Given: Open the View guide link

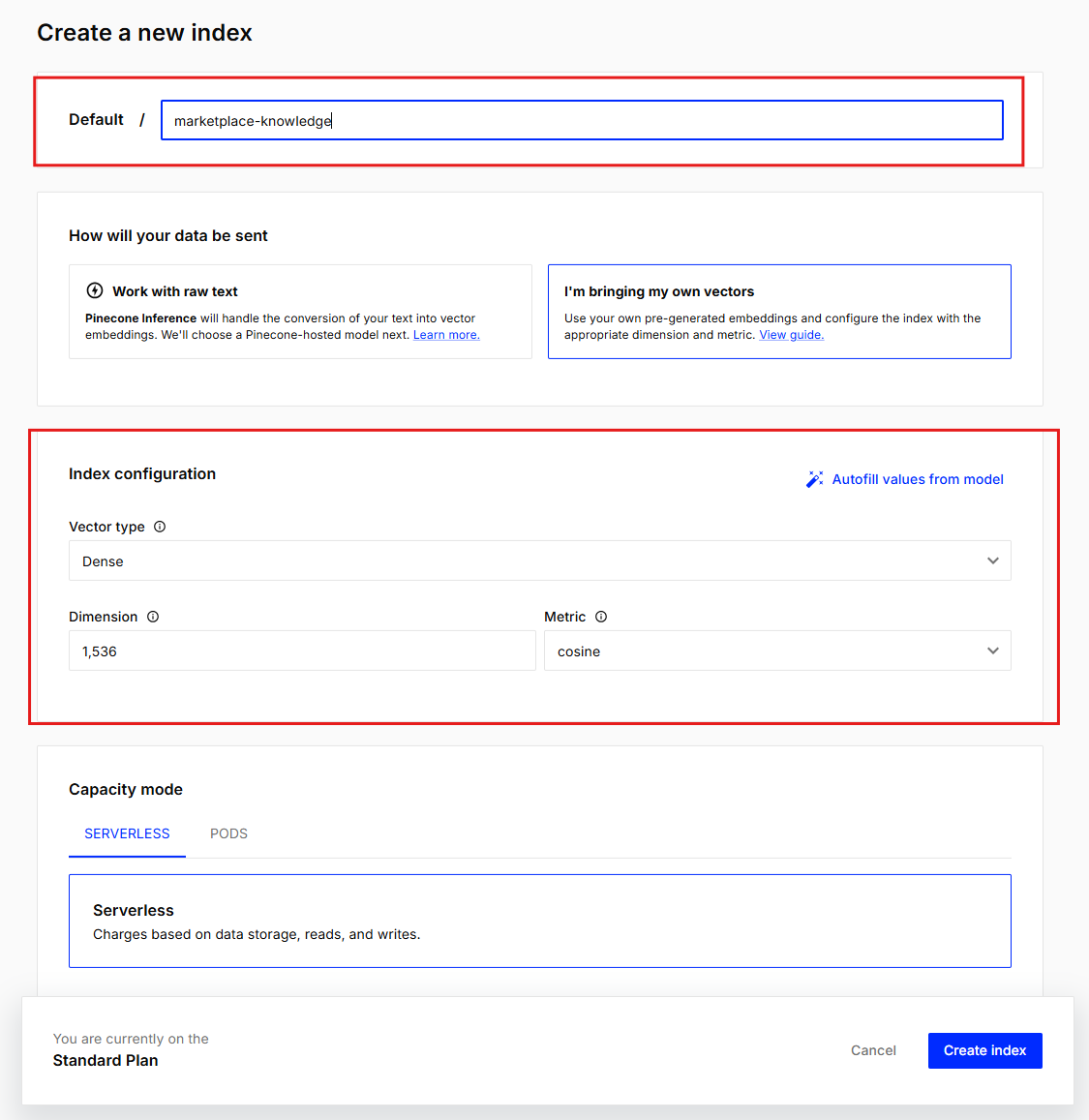Looking at the screenshot, I should (x=791, y=335).
